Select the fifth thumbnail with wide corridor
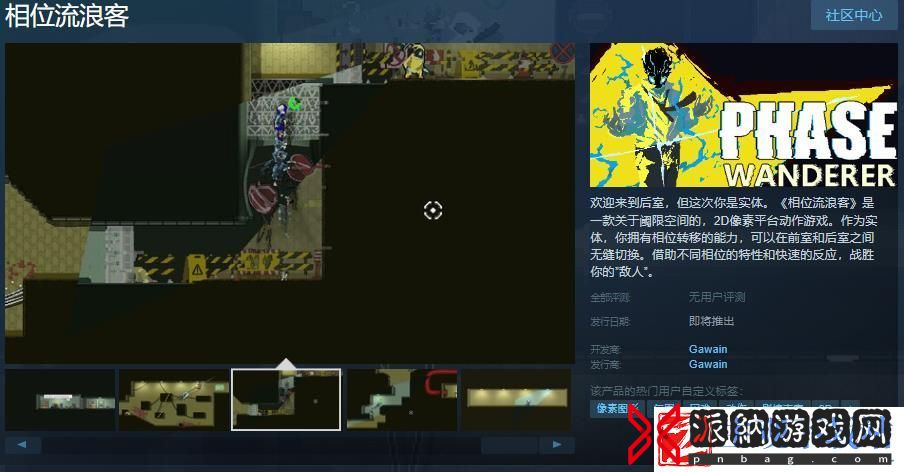Viewport: 904px width, 472px height. tap(516, 400)
